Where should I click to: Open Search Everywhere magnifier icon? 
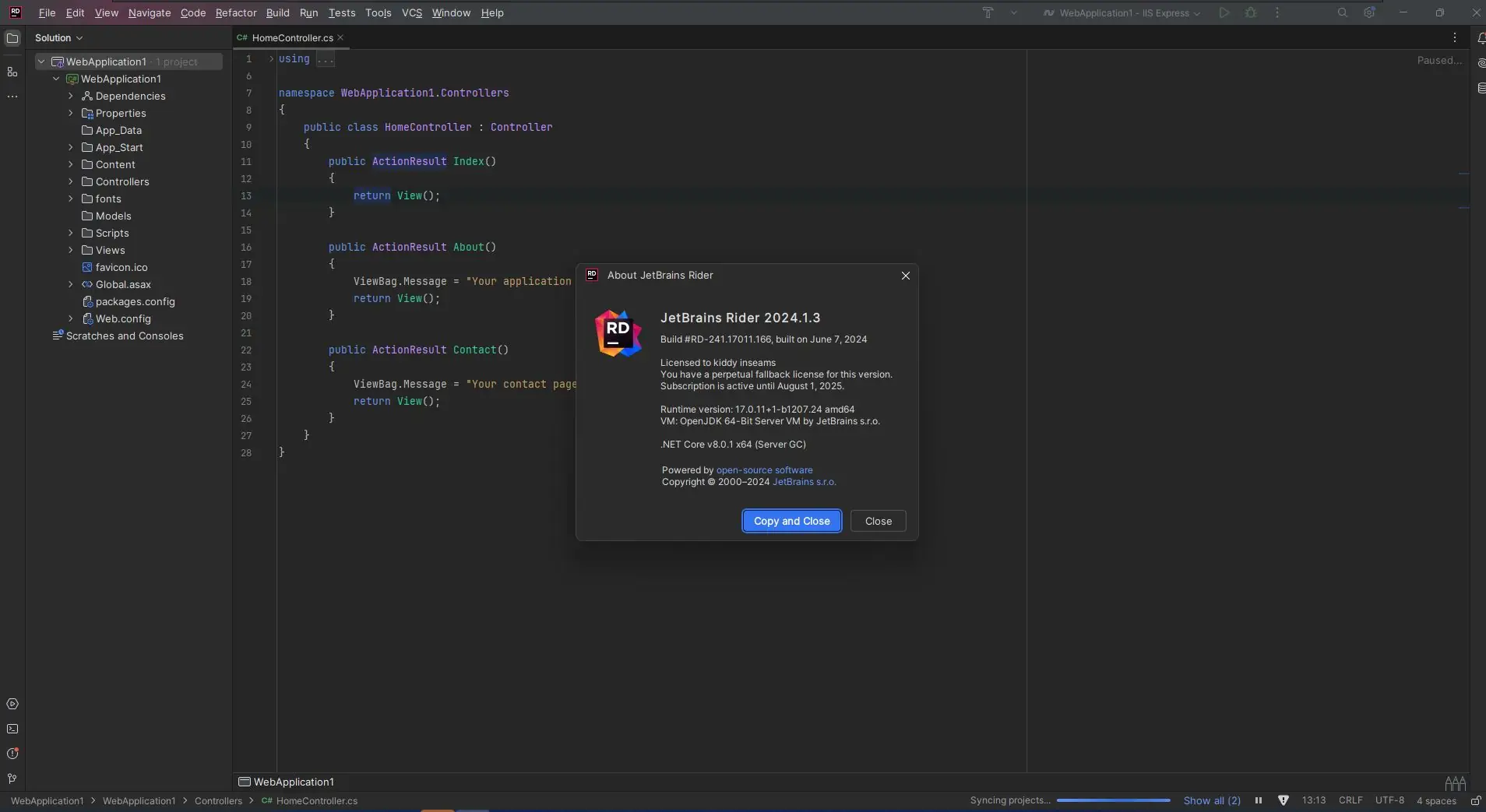coord(1343,12)
